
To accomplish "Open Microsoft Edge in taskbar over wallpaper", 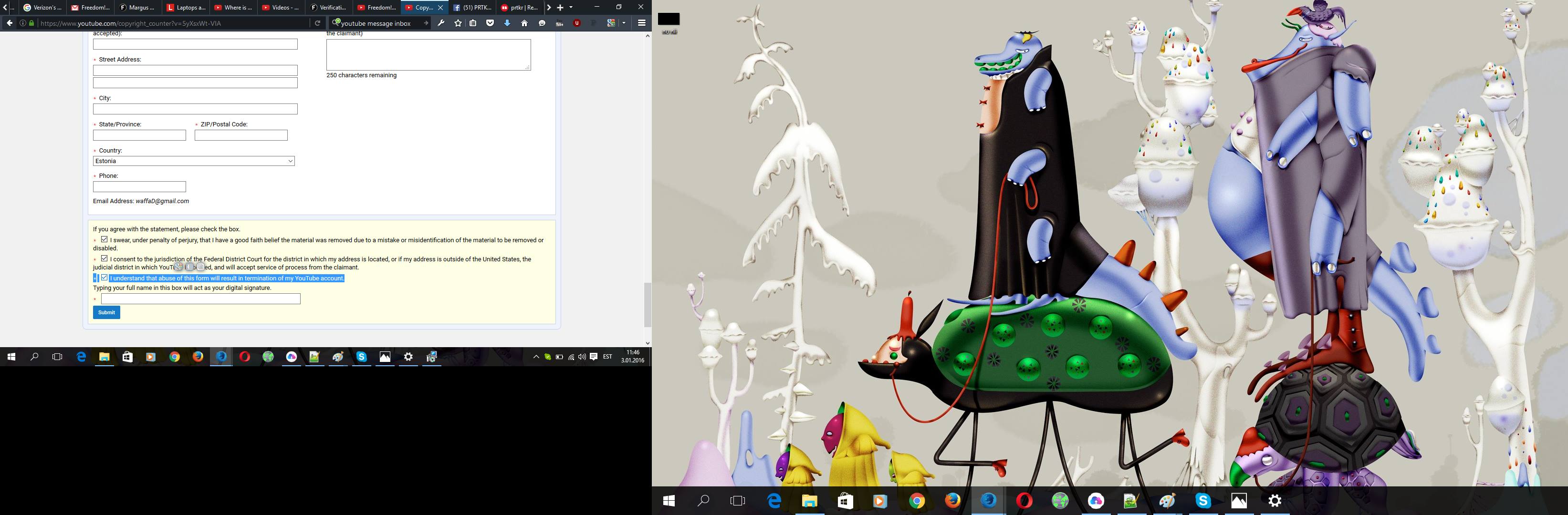I will tap(774, 500).
